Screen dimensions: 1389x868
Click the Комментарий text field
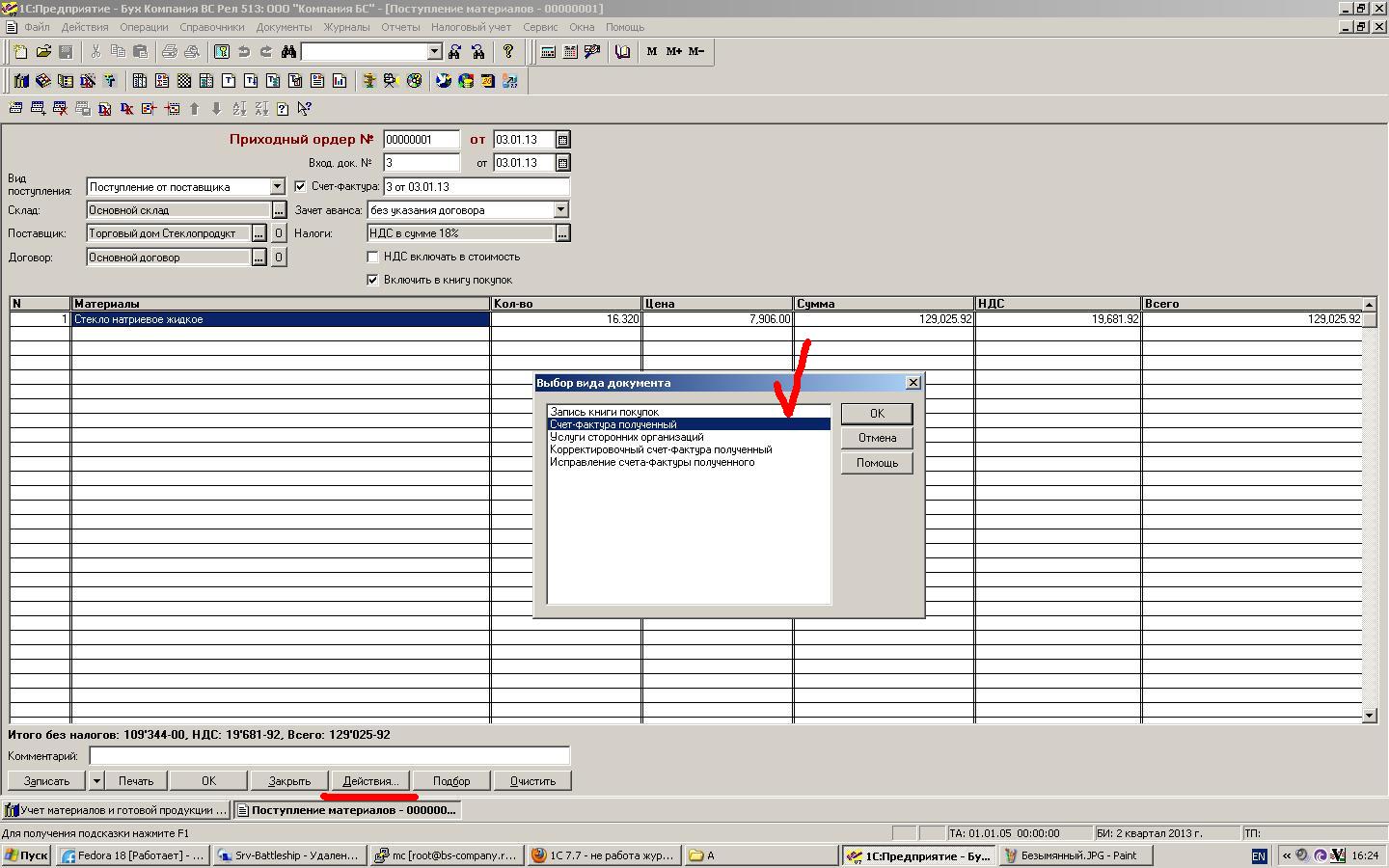(x=329, y=757)
